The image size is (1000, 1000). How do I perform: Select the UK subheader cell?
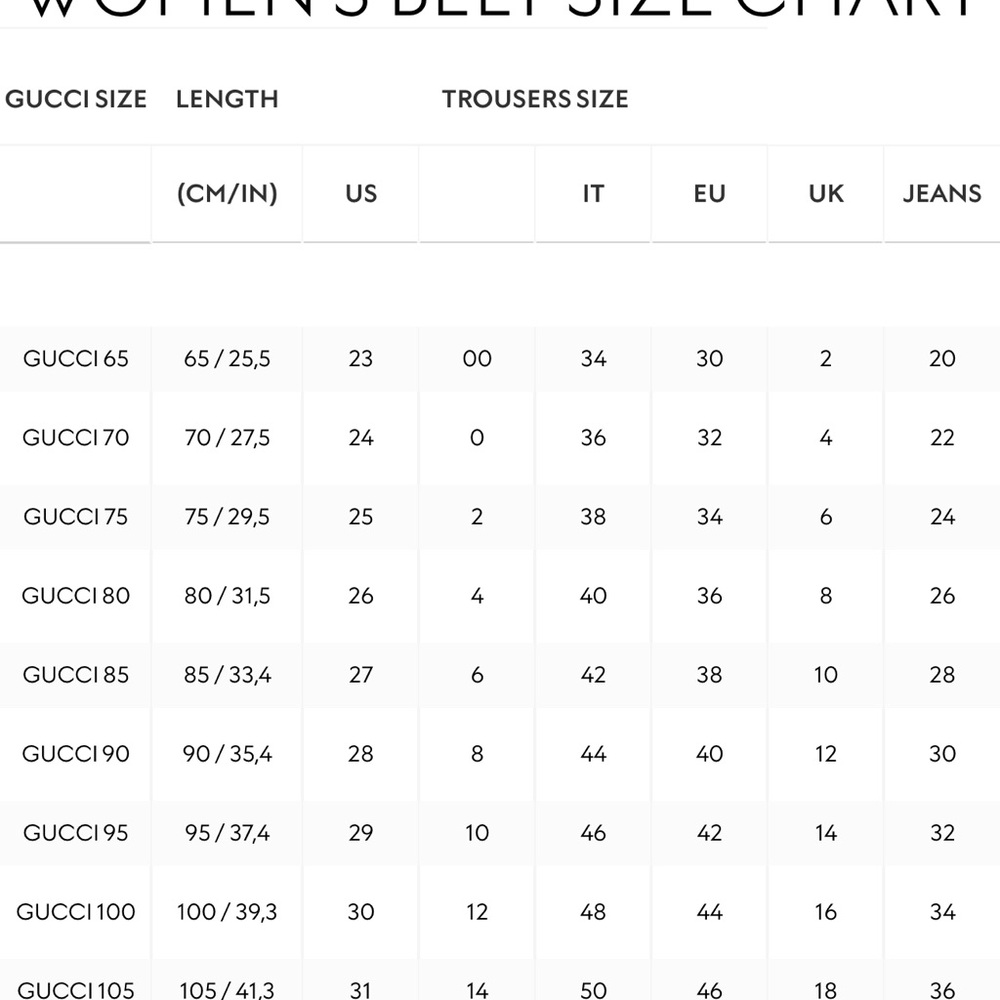[826, 193]
